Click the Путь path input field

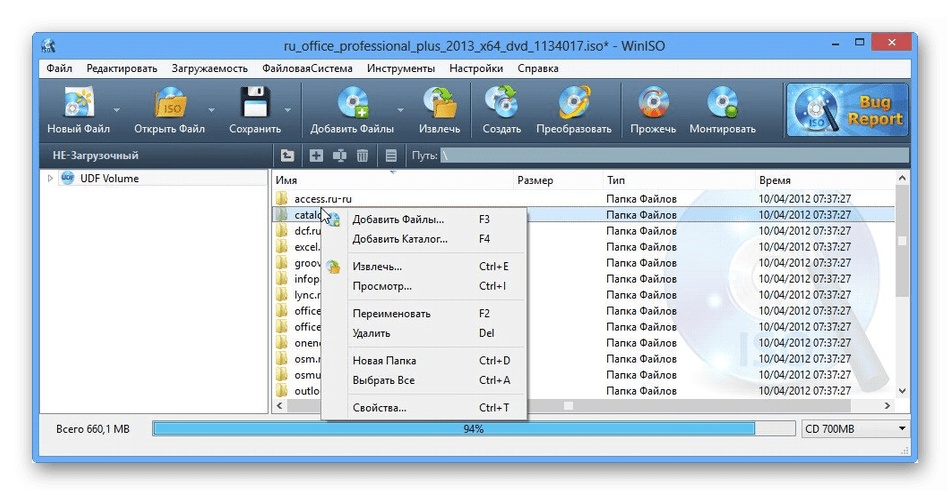tap(674, 156)
